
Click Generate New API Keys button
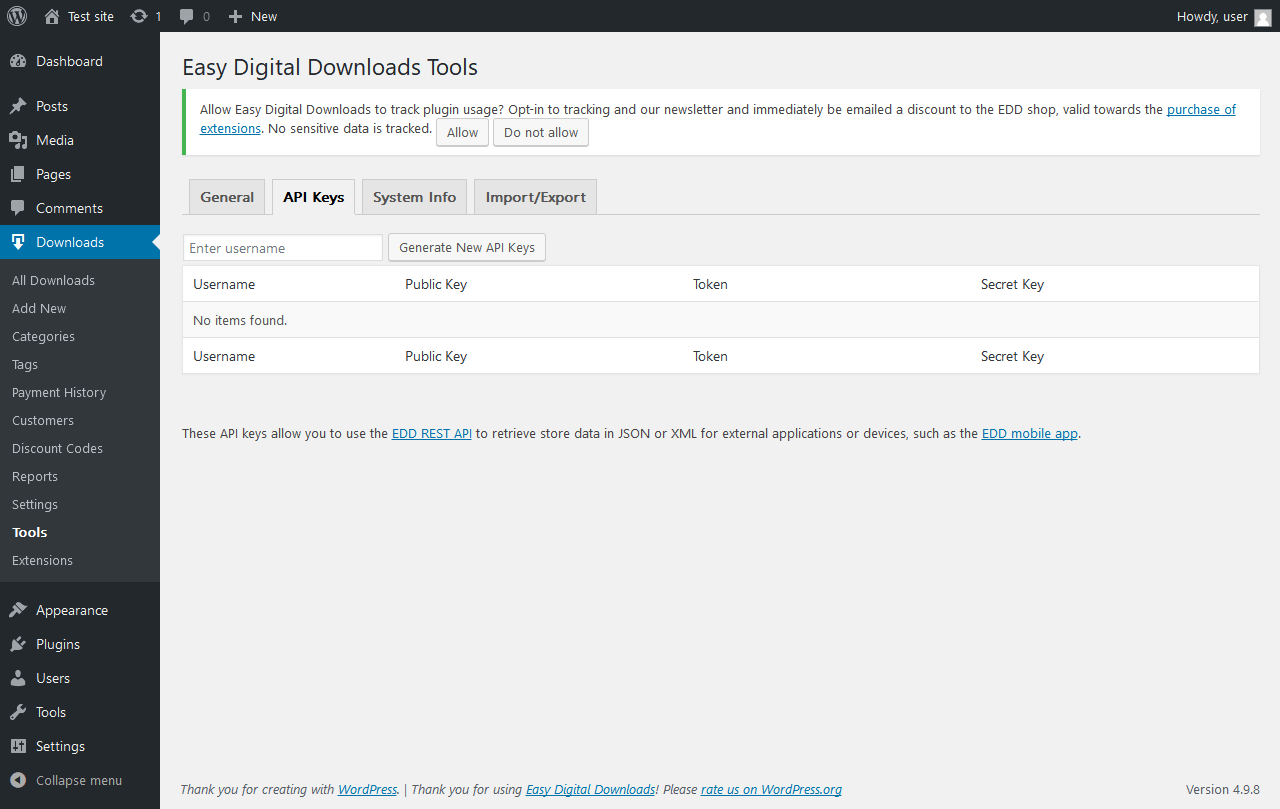click(467, 247)
